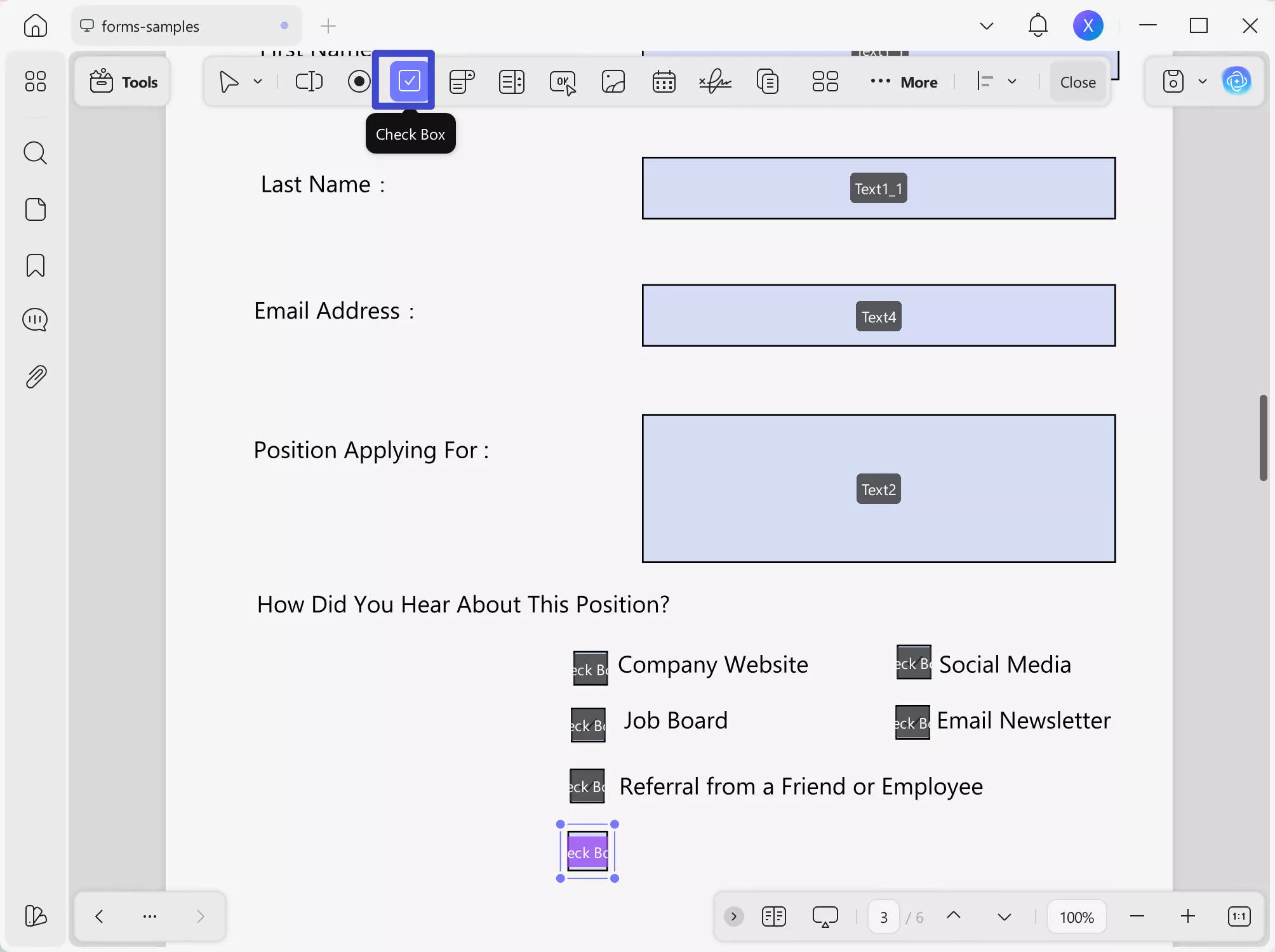Open the align options dropdown arrow
1275x952 pixels.
pos(1012,82)
